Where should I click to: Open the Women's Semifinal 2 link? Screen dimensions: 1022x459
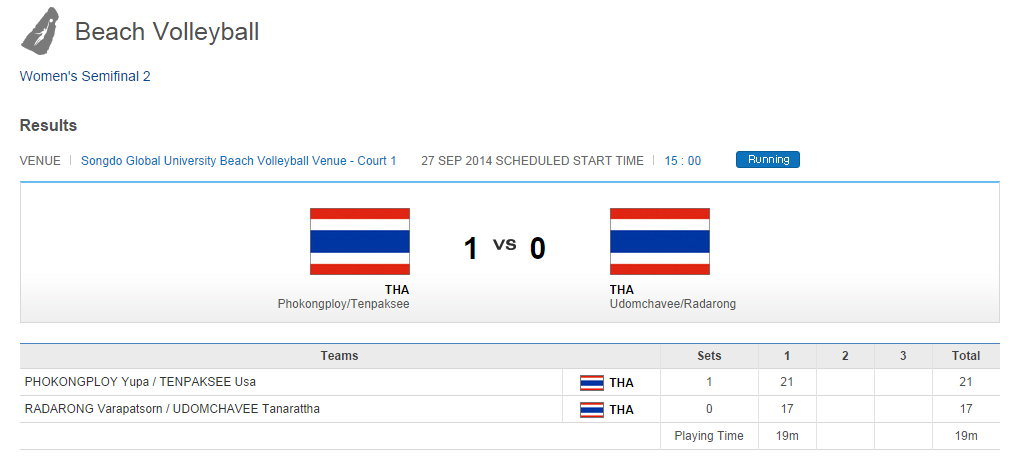pos(85,76)
